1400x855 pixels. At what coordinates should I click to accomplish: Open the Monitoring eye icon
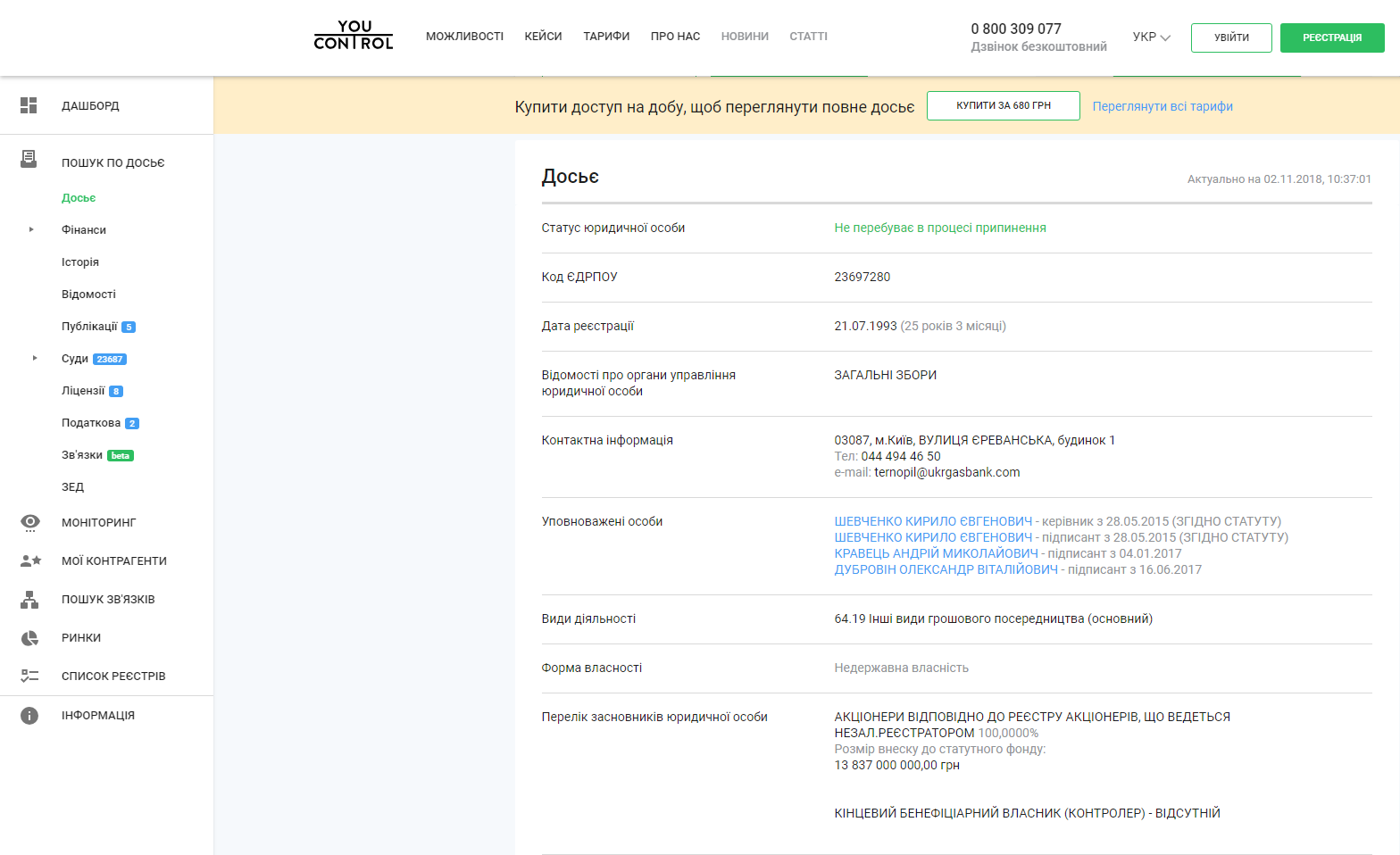pos(30,522)
